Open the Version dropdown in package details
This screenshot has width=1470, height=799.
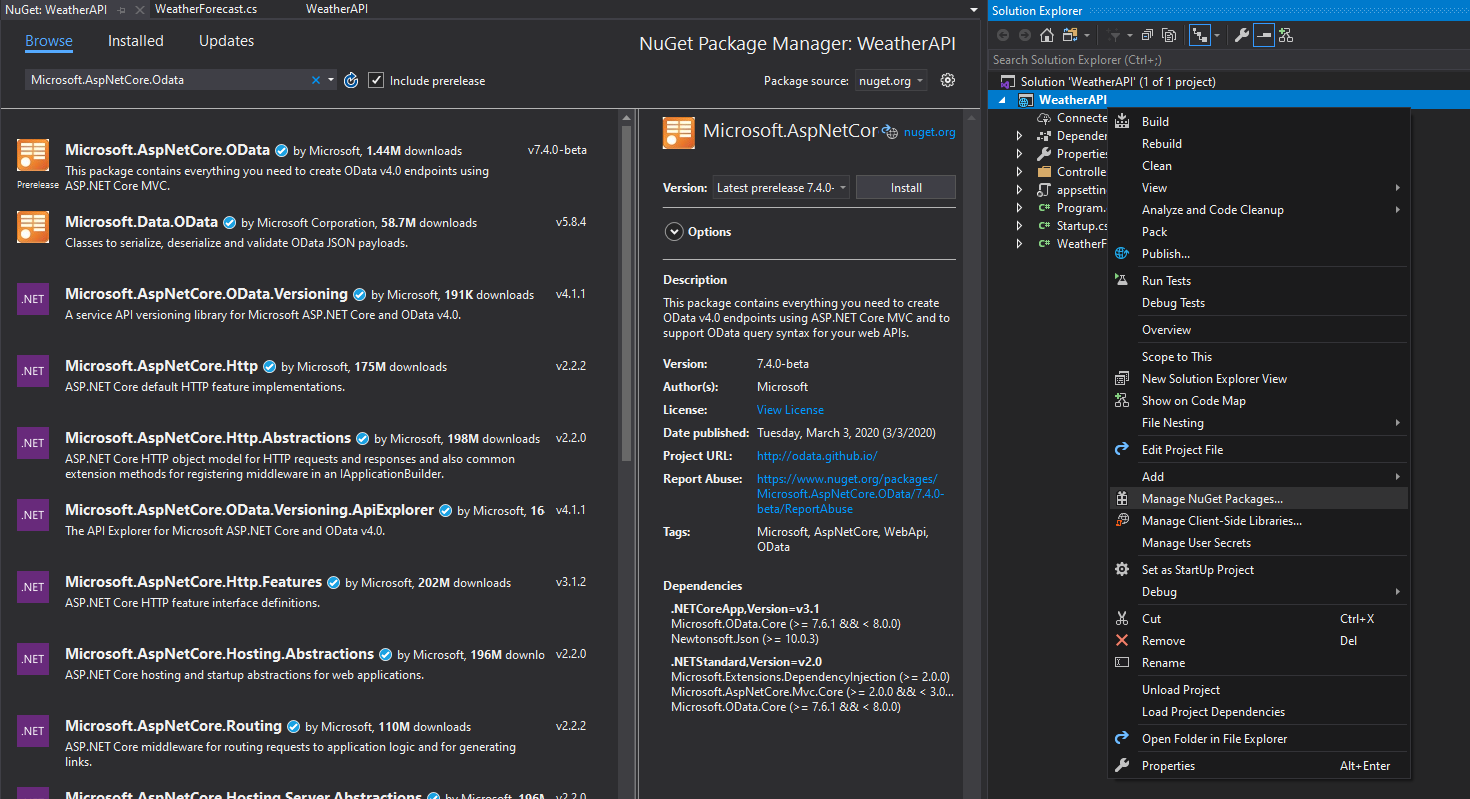coord(781,187)
